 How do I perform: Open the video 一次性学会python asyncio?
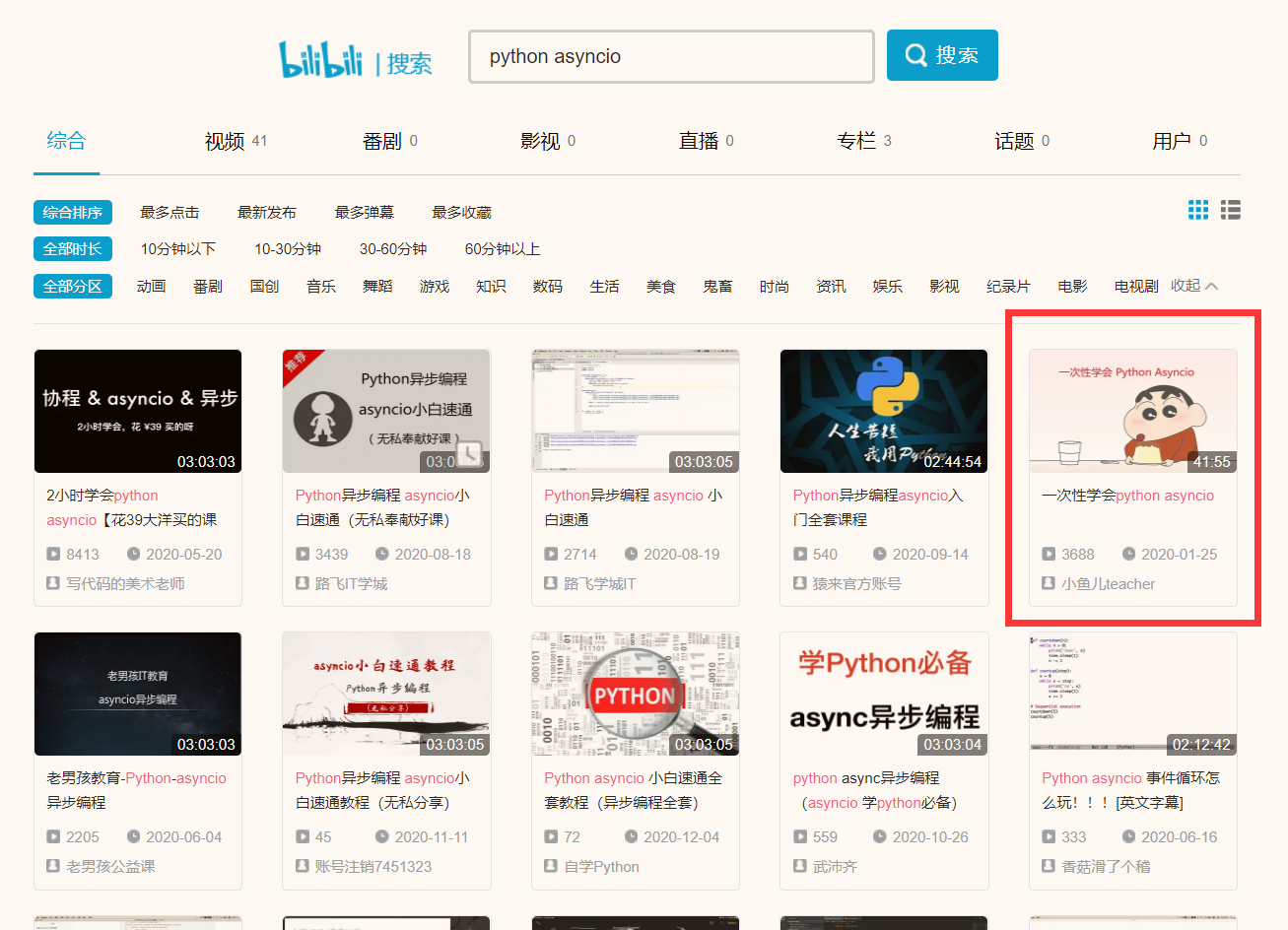point(1129,496)
